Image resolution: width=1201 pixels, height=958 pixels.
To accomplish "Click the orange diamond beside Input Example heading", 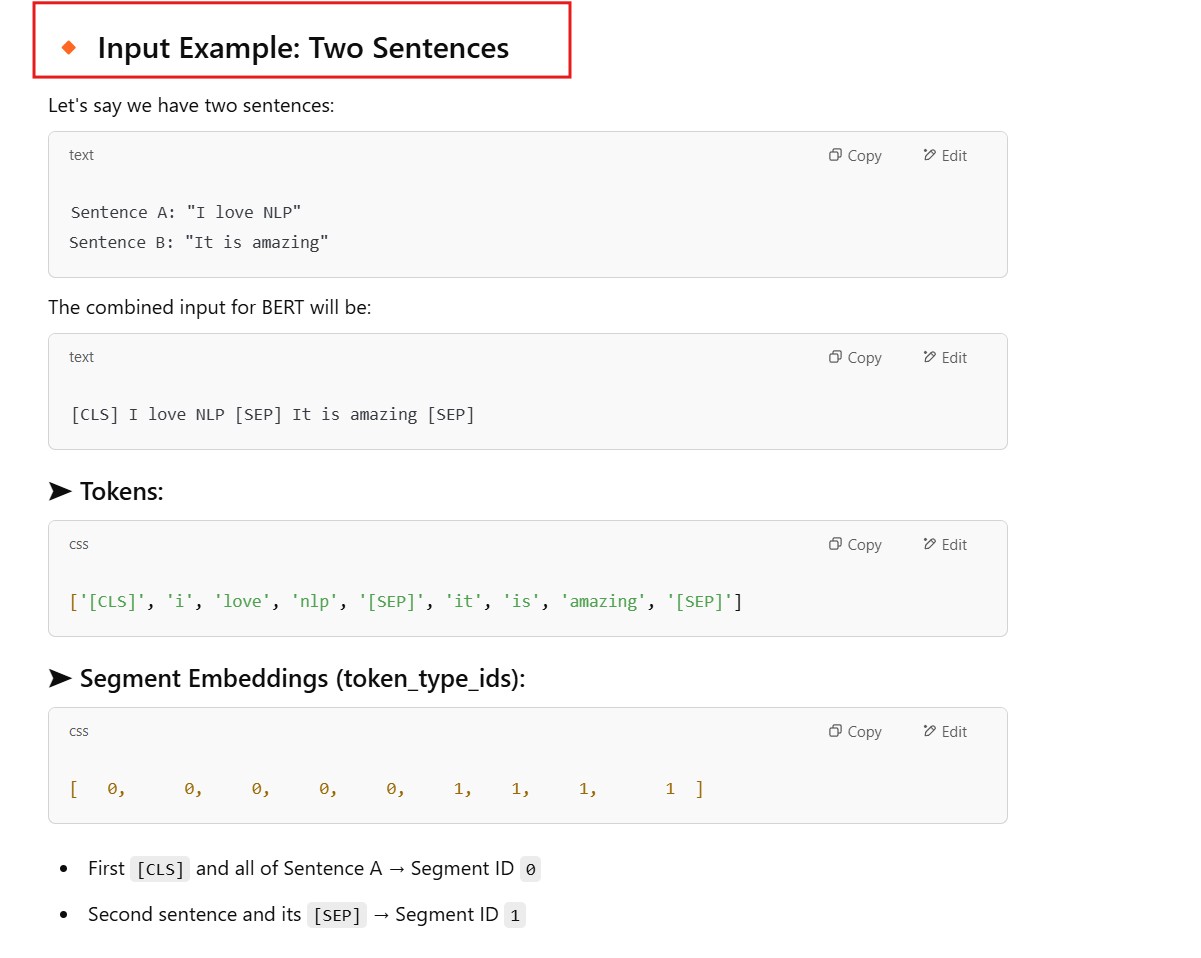I will click(69, 47).
